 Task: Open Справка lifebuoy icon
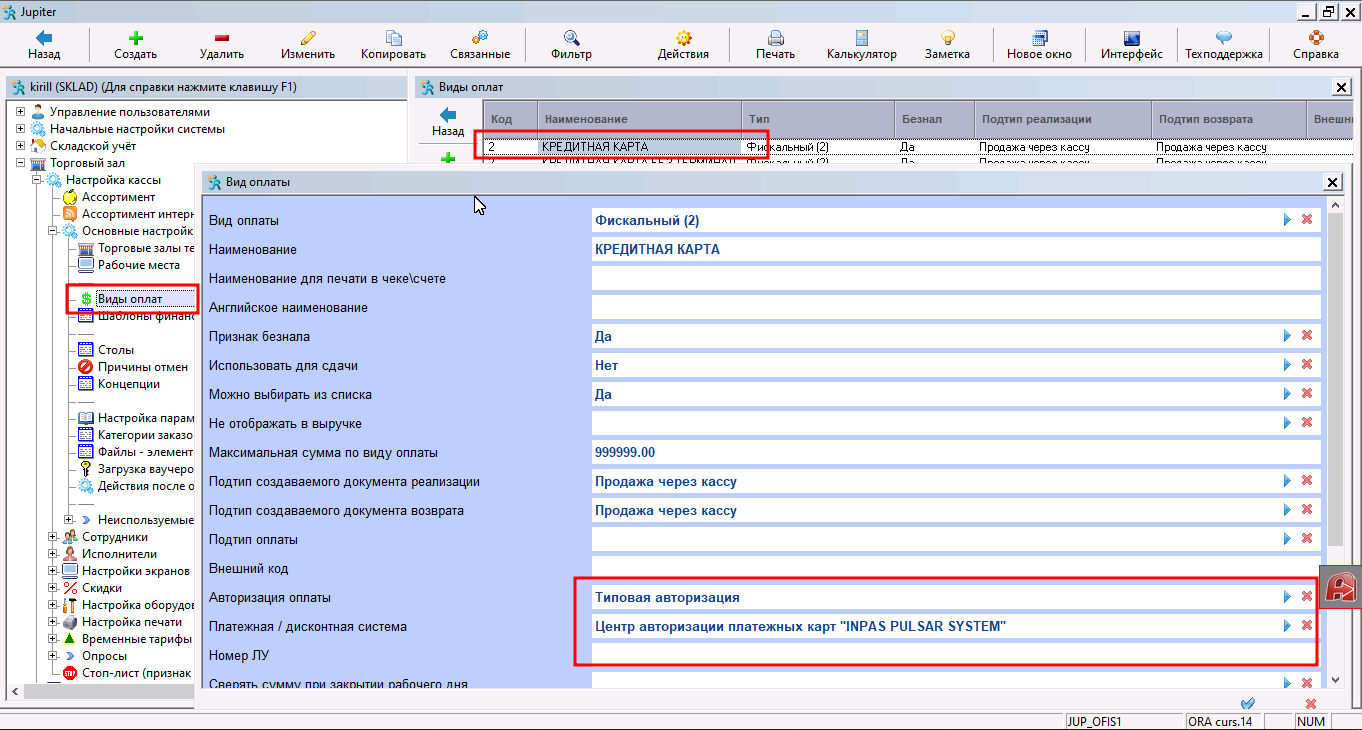[1316, 37]
